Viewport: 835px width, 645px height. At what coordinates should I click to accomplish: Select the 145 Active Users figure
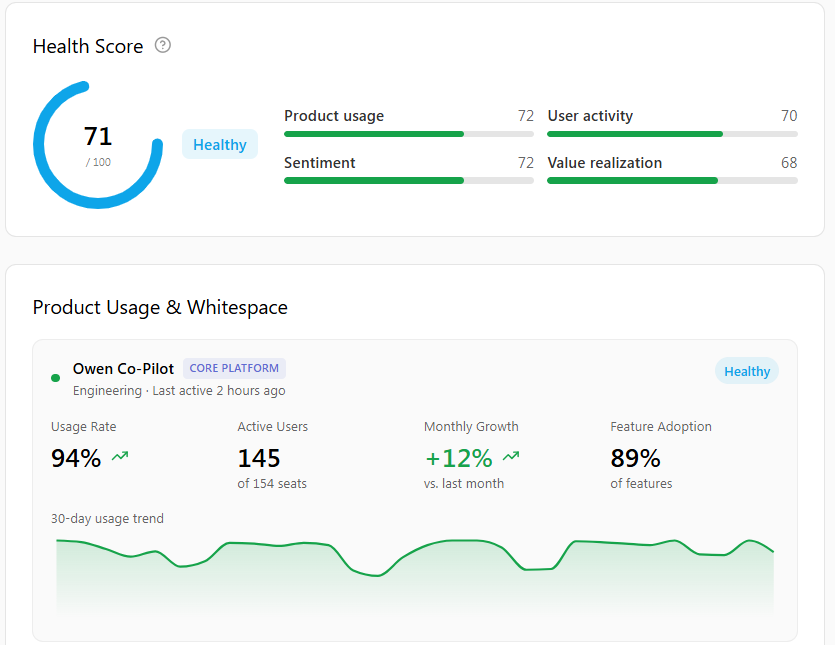coord(259,458)
